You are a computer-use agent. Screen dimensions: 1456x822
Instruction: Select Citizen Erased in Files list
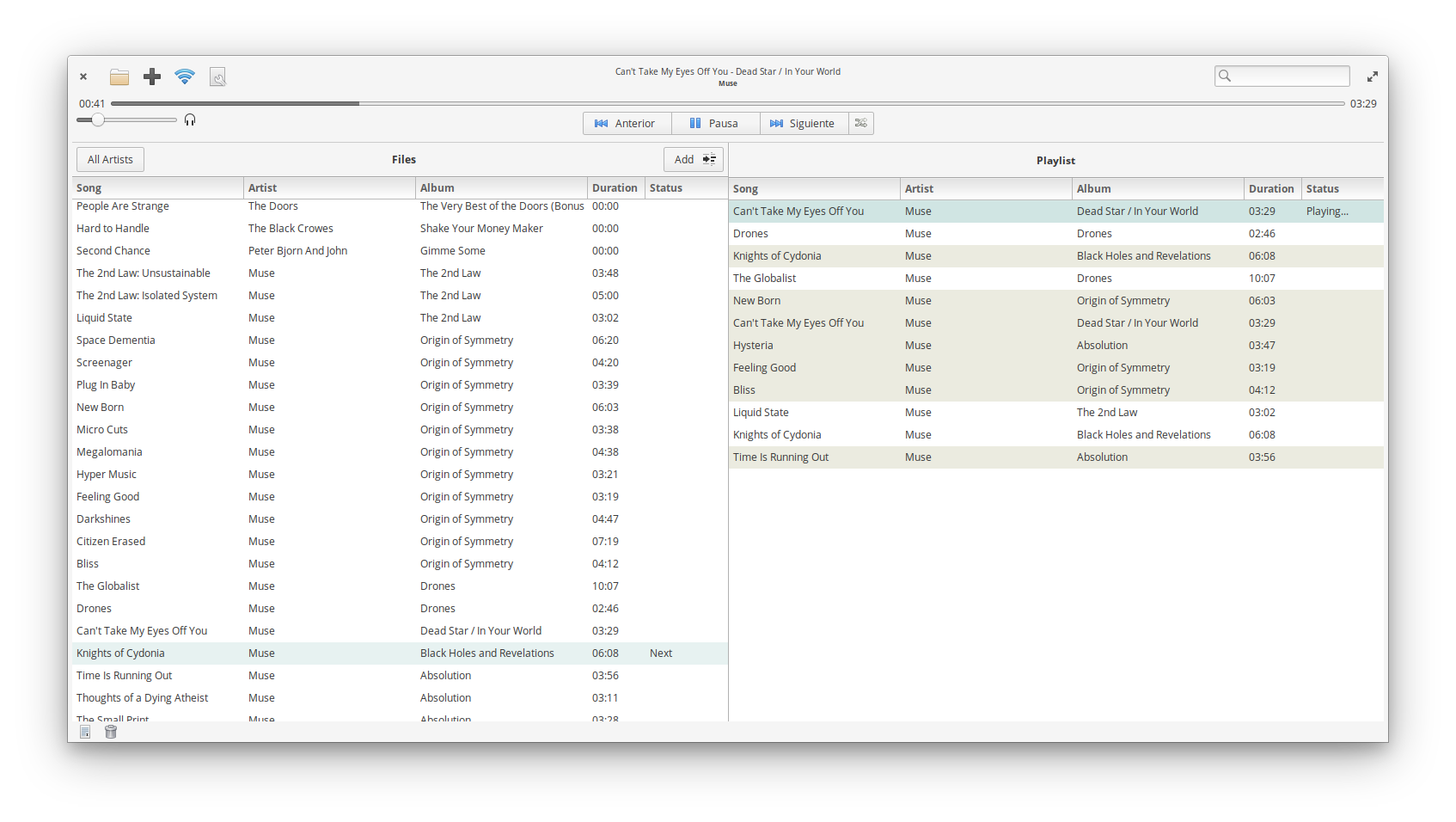[x=400, y=541]
